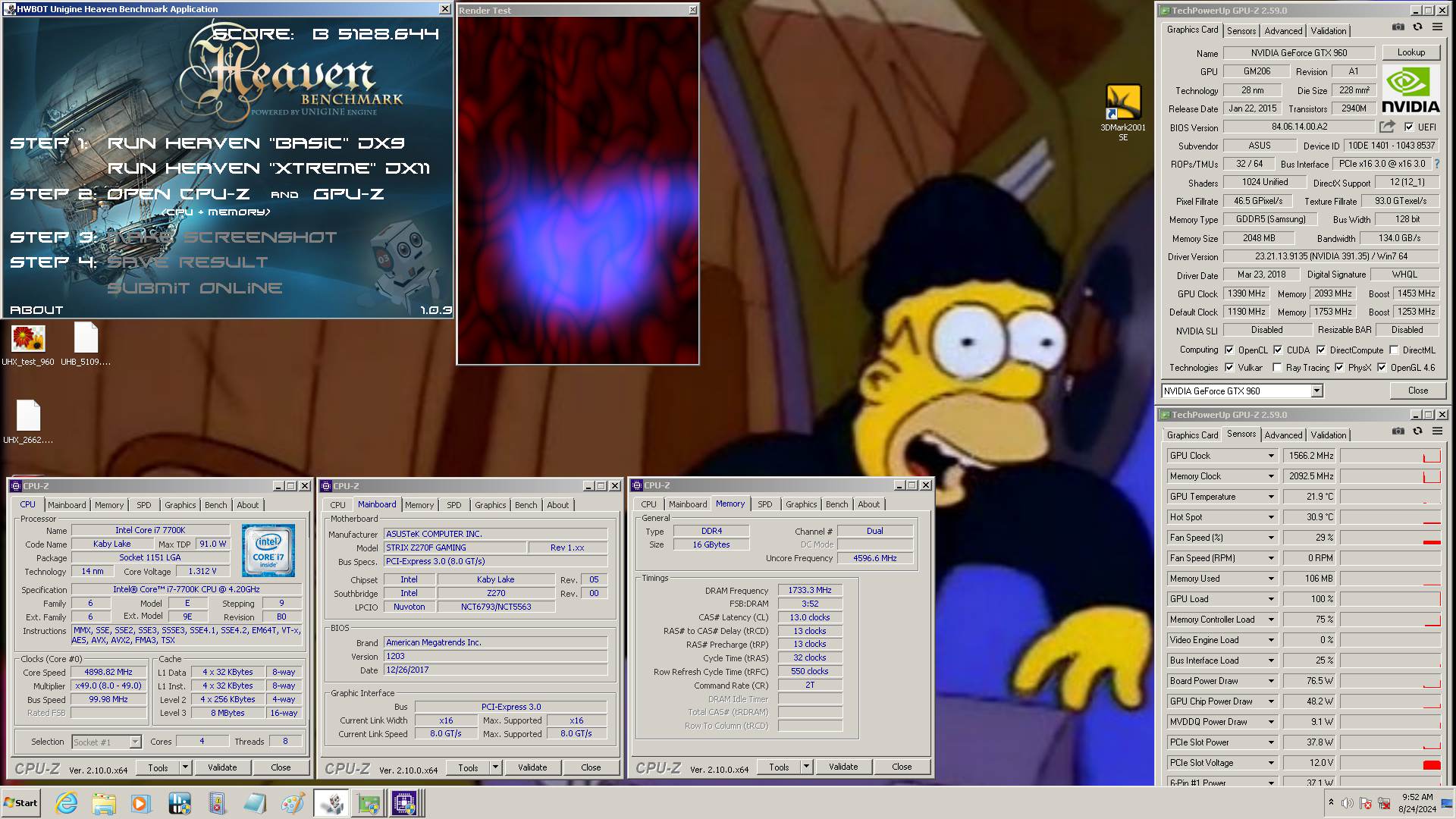
Task: Click the GPU Load sensor graph
Action: tap(1389, 599)
